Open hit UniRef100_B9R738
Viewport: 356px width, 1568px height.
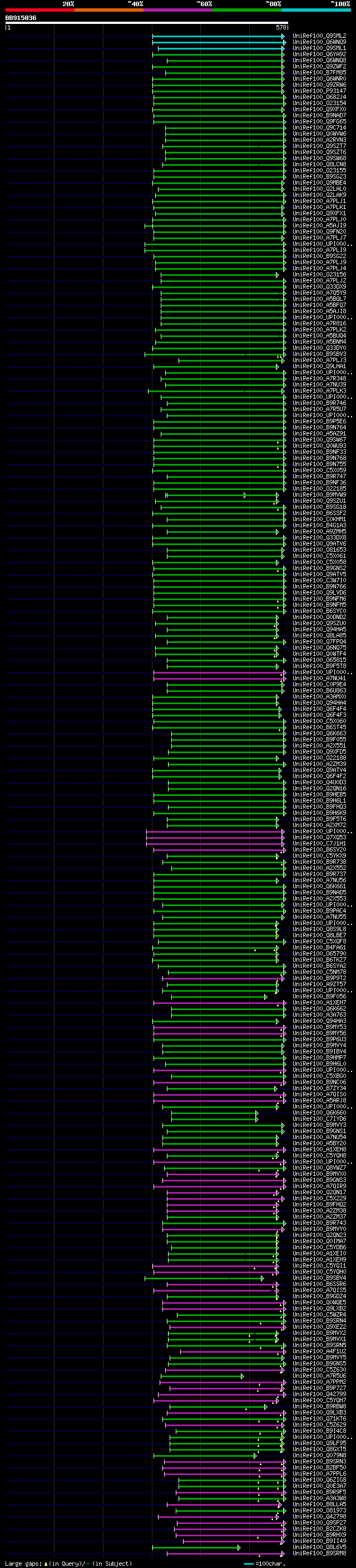click(319, 862)
